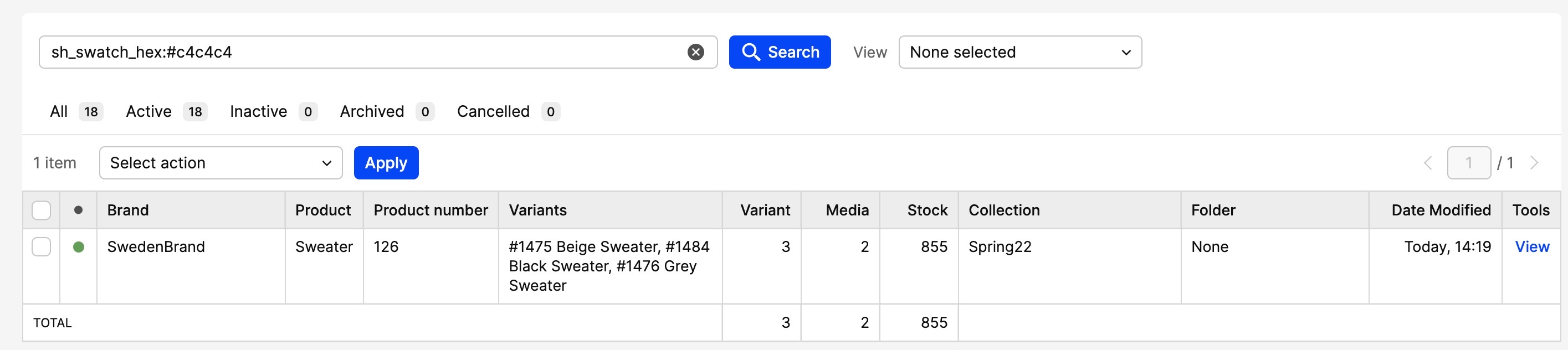Click the green active status dot for SwedenBrand
The image size is (1568, 350).
click(78, 247)
